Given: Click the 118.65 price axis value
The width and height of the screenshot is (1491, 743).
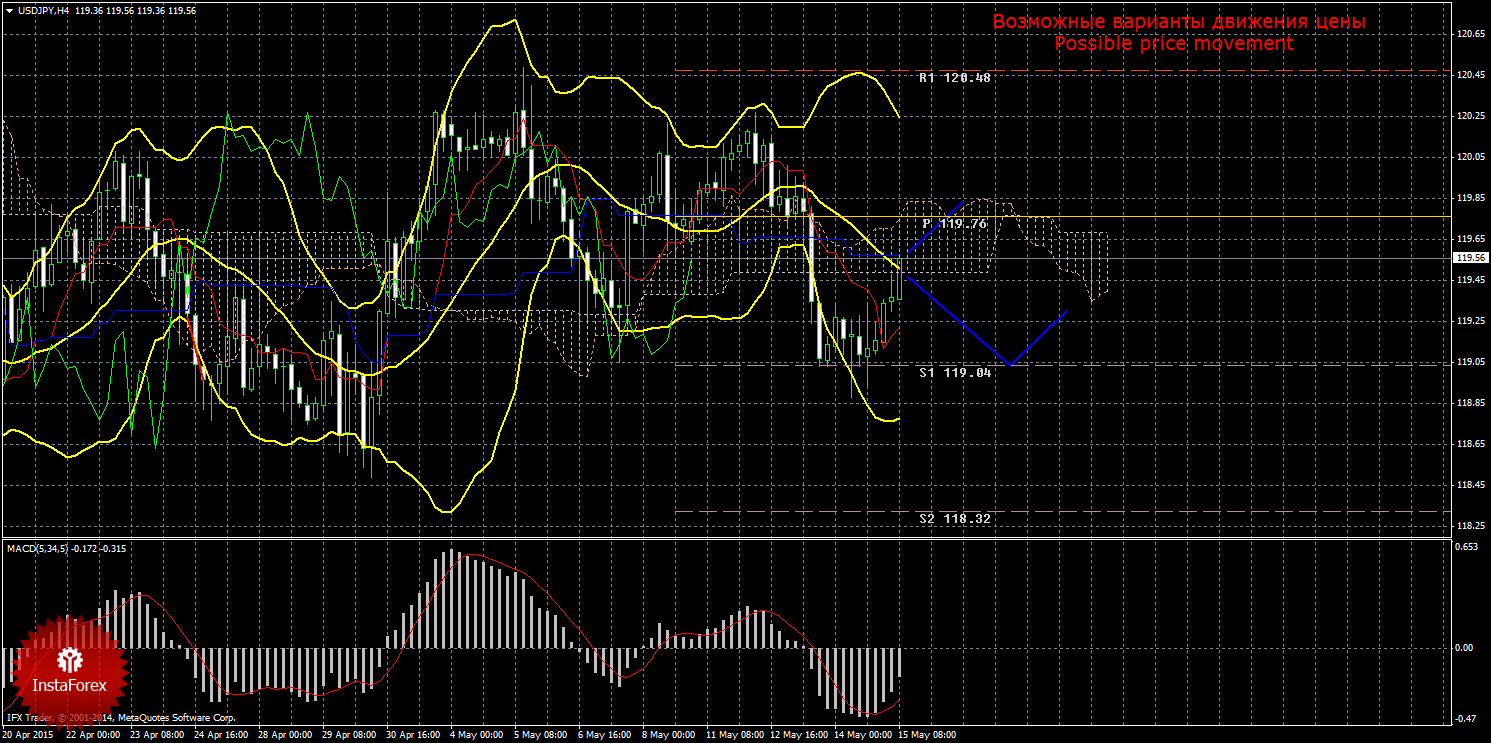Looking at the screenshot, I should 1469,444.
